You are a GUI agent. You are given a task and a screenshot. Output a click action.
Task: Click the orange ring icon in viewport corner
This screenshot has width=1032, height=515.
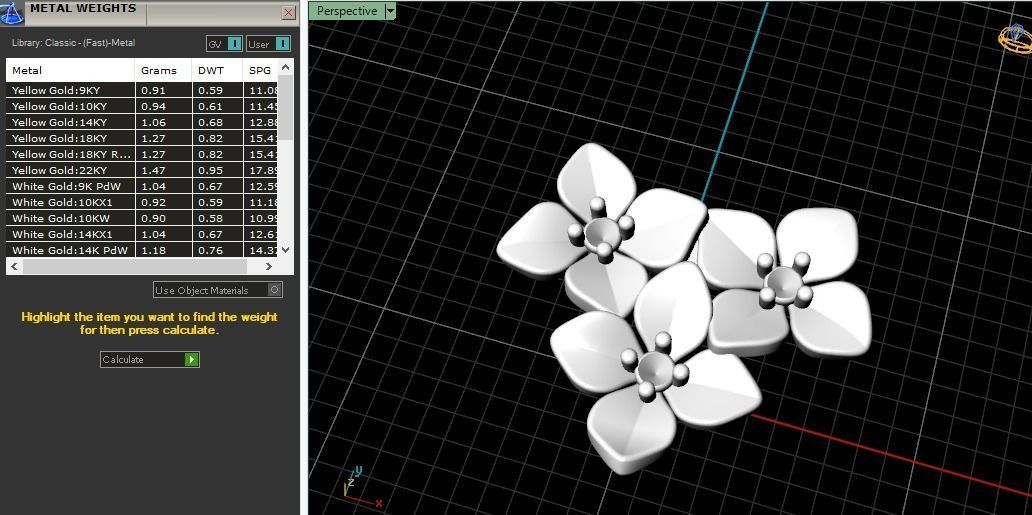(x=1014, y=38)
